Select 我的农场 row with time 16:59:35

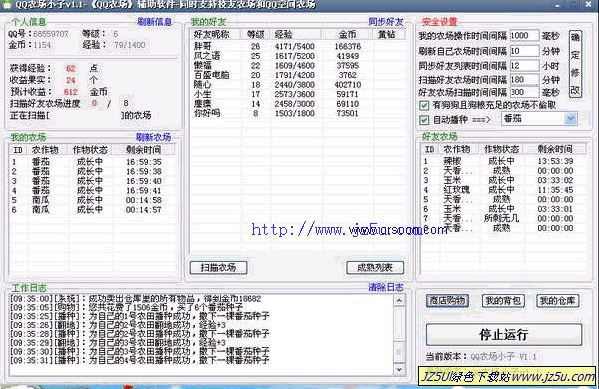click(x=92, y=162)
